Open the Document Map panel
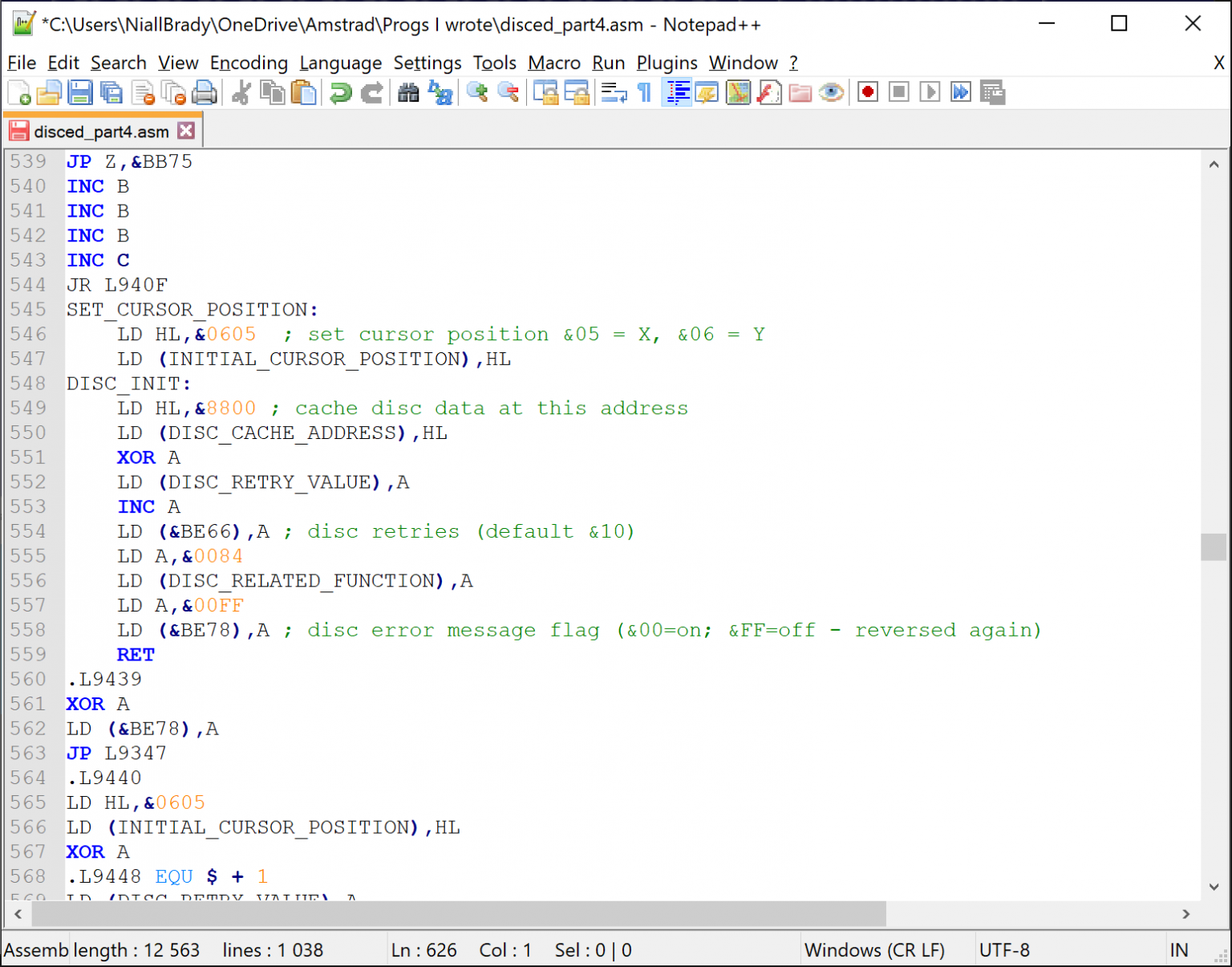Viewport: 1232px width, 967px height. pos(738,91)
